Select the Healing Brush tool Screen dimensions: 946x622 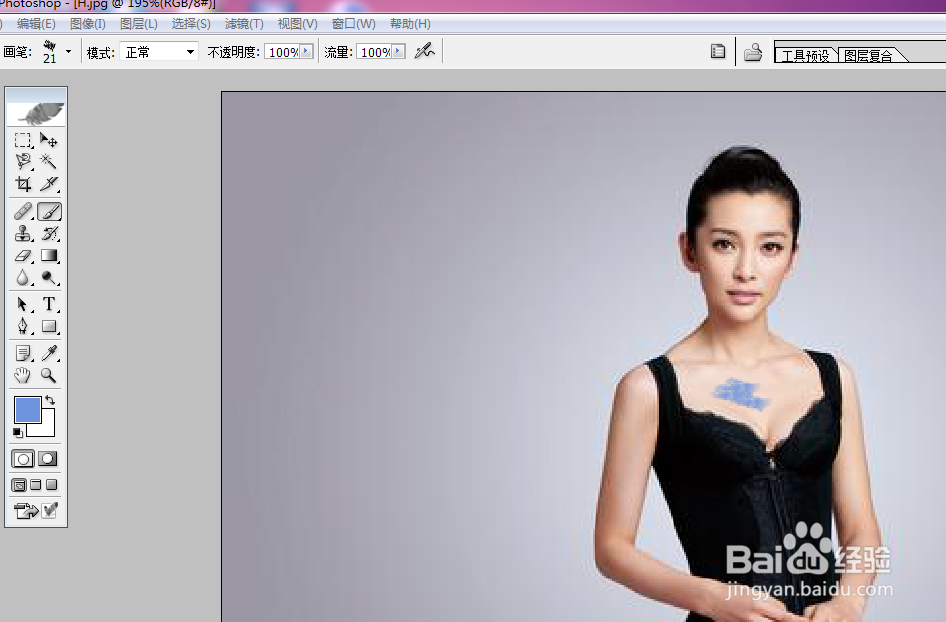(23, 212)
